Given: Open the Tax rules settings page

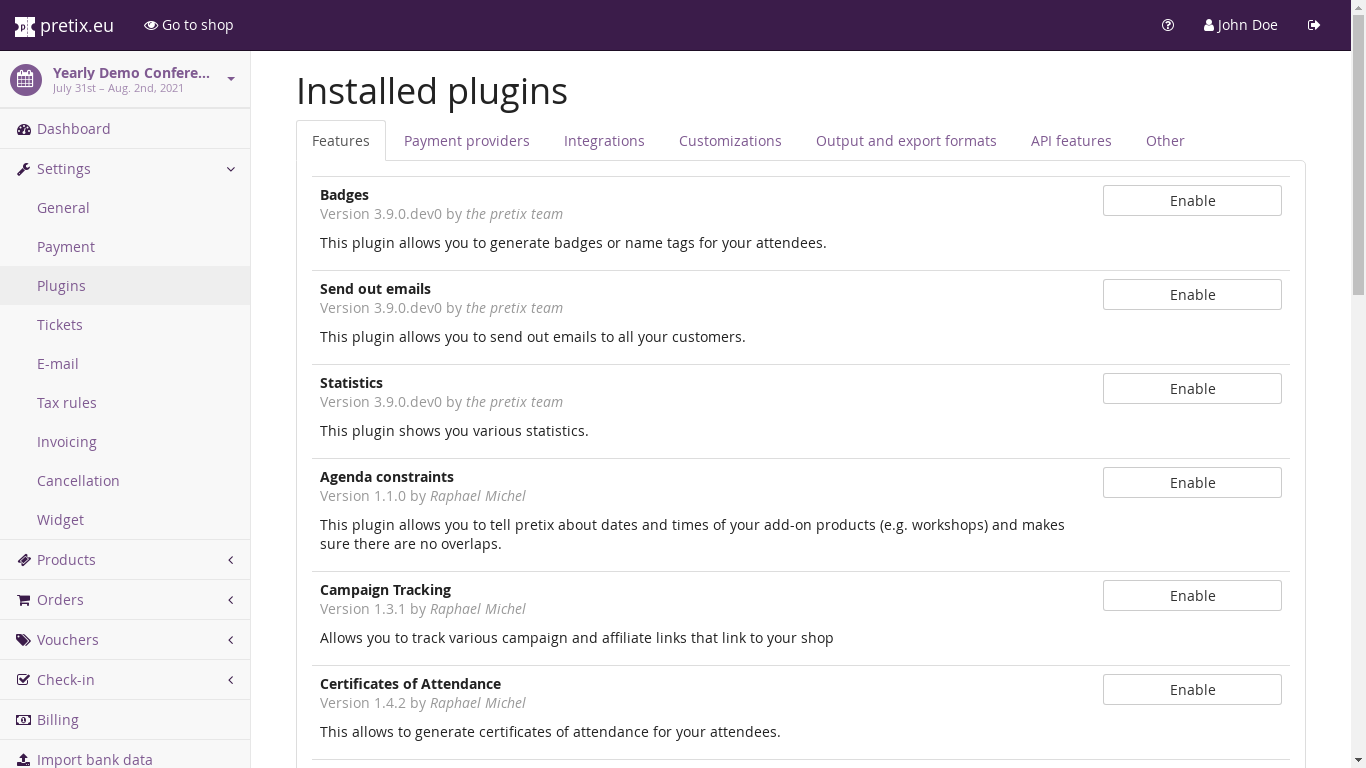Looking at the screenshot, I should point(67,403).
